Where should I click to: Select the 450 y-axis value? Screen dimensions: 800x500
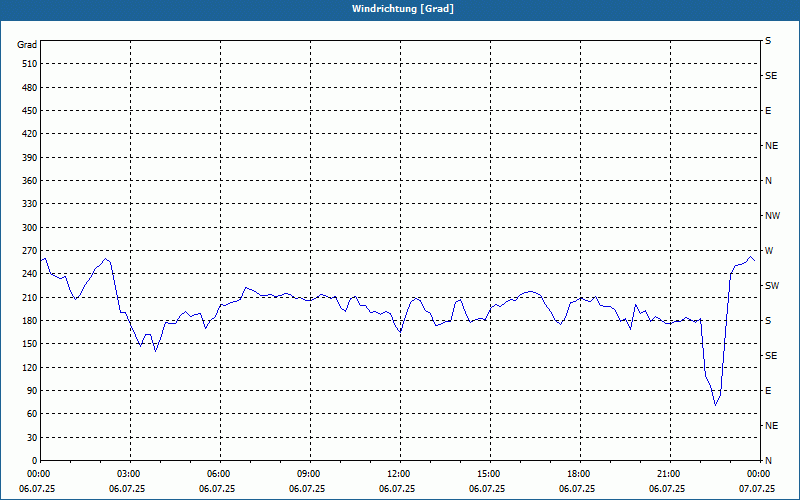click(x=30, y=111)
